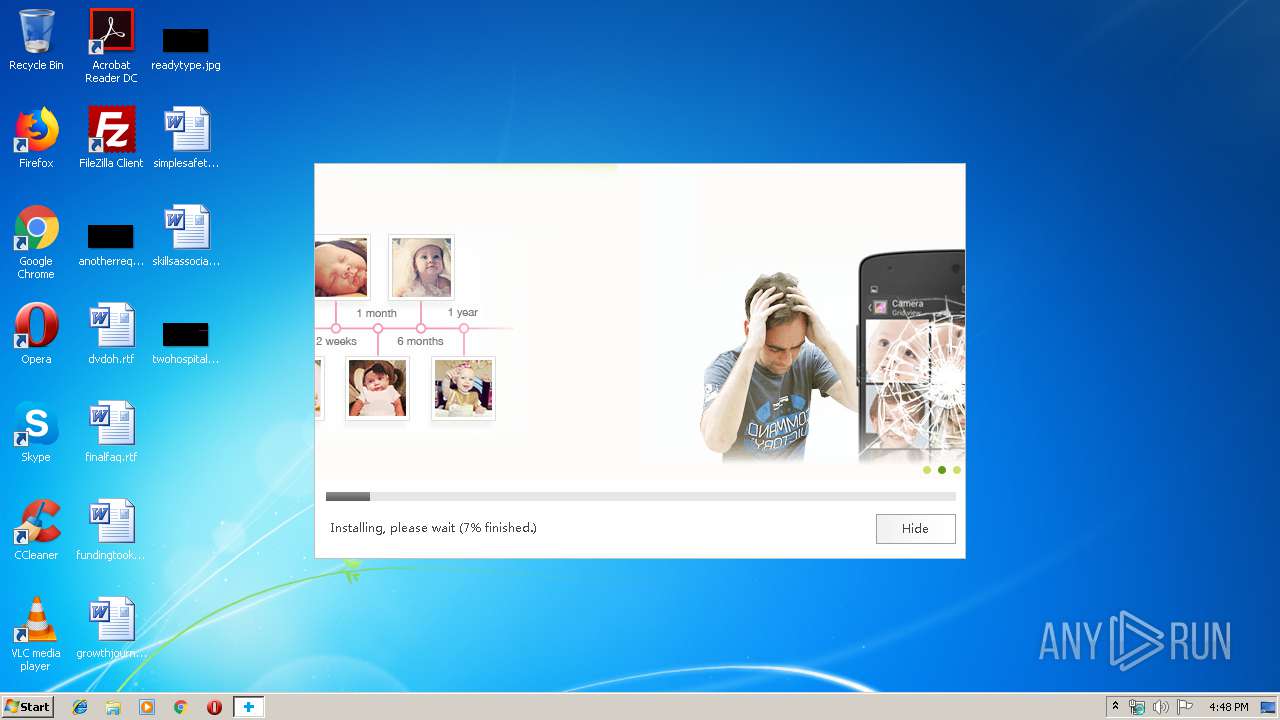Click the installer progress bar
The width and height of the screenshot is (1280, 720).
coord(640,496)
